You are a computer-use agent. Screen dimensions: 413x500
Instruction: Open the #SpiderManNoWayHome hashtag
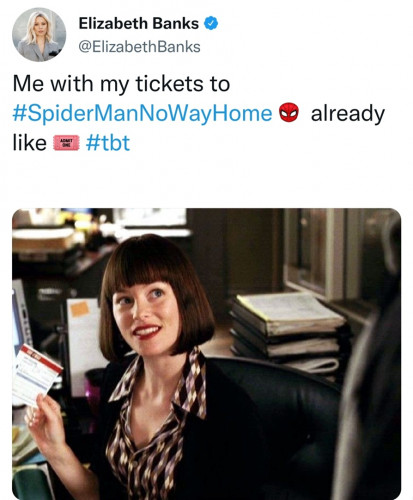pos(142,113)
